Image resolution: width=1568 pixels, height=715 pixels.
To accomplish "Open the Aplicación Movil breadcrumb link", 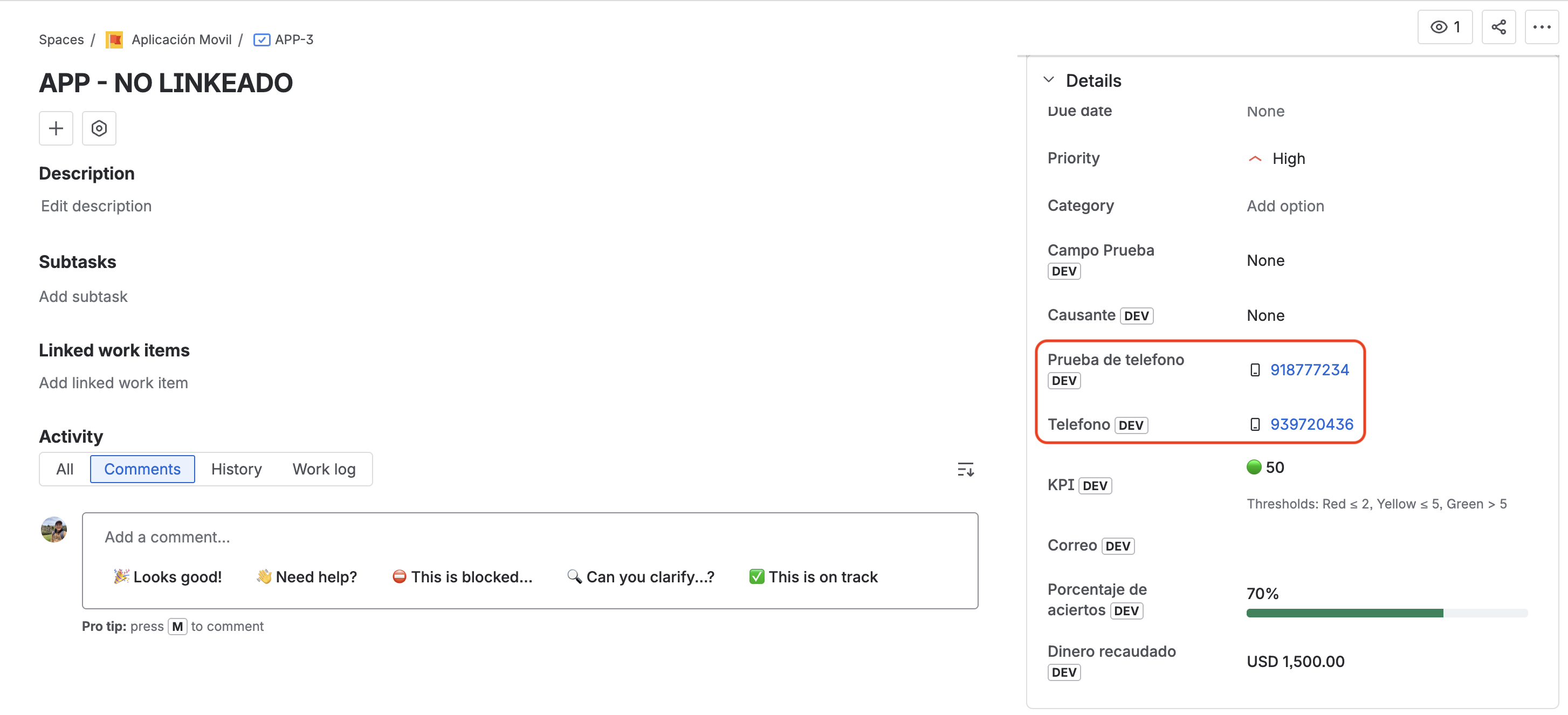I will point(181,40).
